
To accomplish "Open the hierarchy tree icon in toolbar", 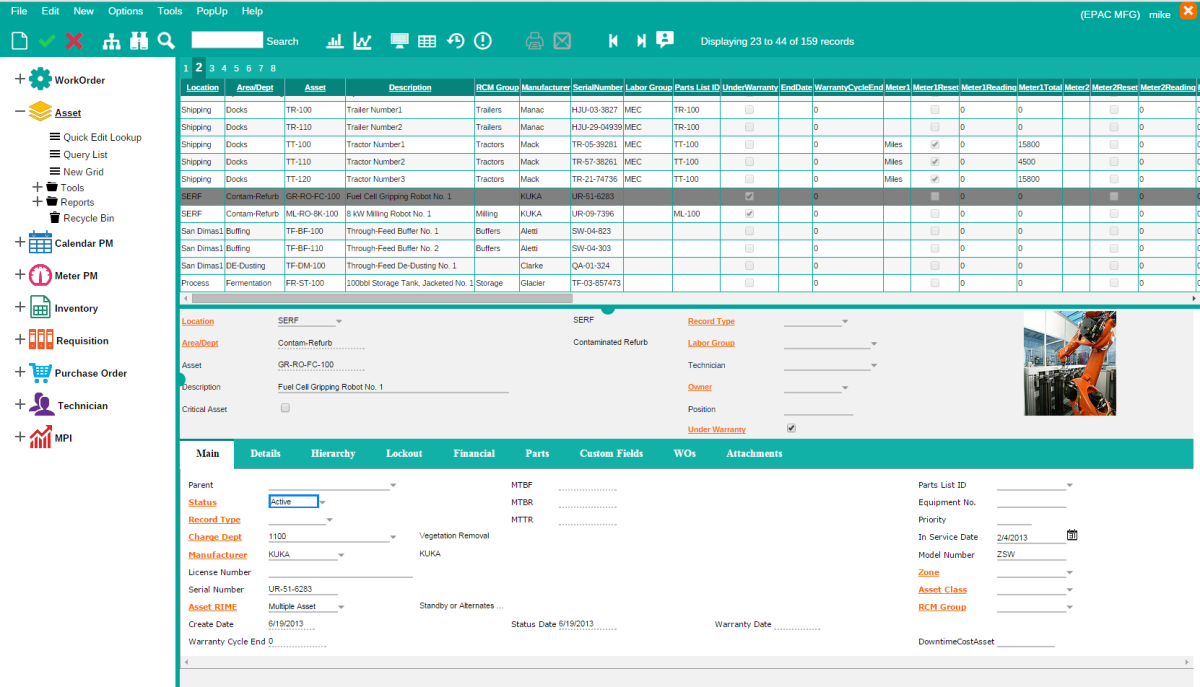I will coord(111,41).
